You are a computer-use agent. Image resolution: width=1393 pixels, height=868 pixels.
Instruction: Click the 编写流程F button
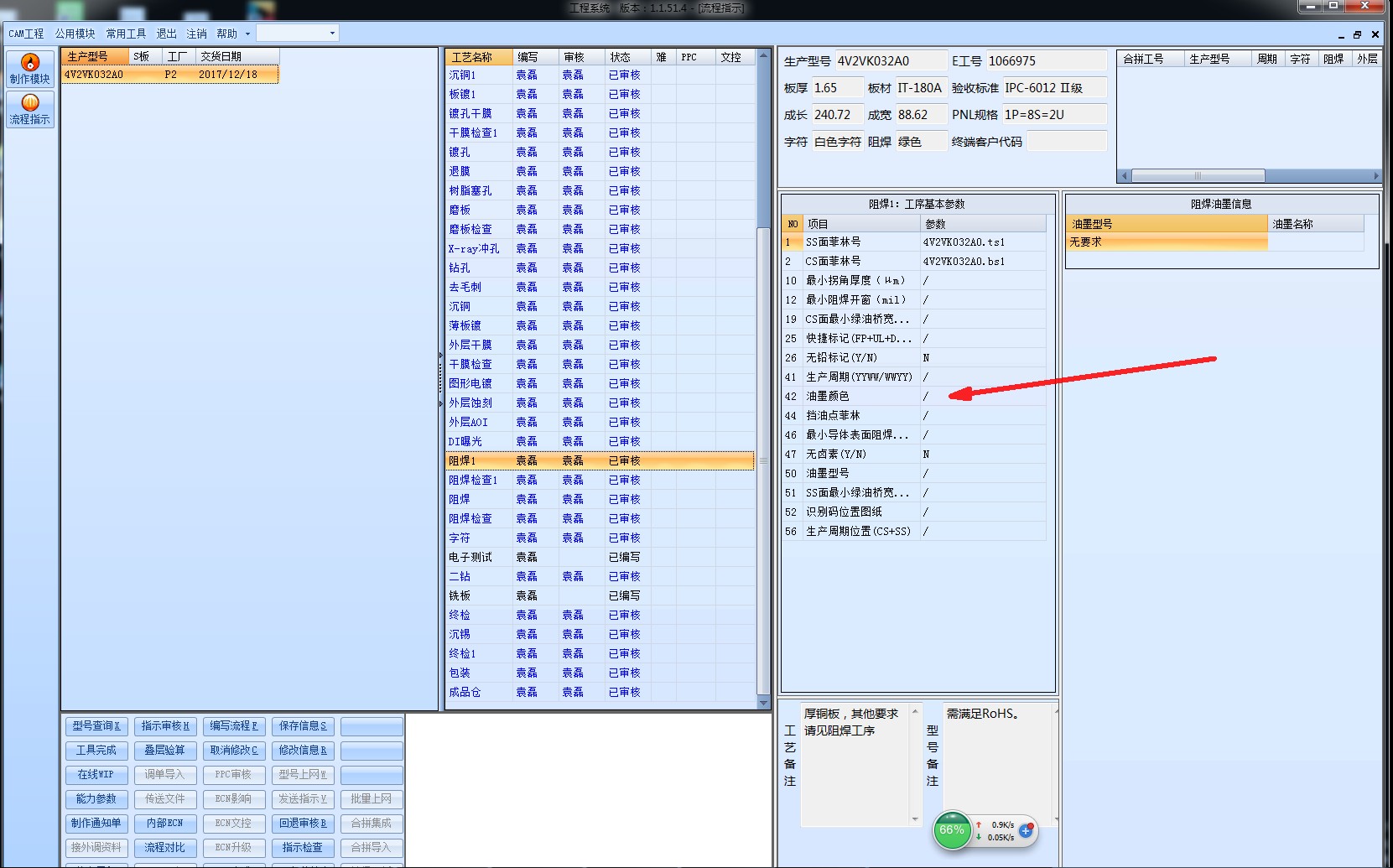234,726
